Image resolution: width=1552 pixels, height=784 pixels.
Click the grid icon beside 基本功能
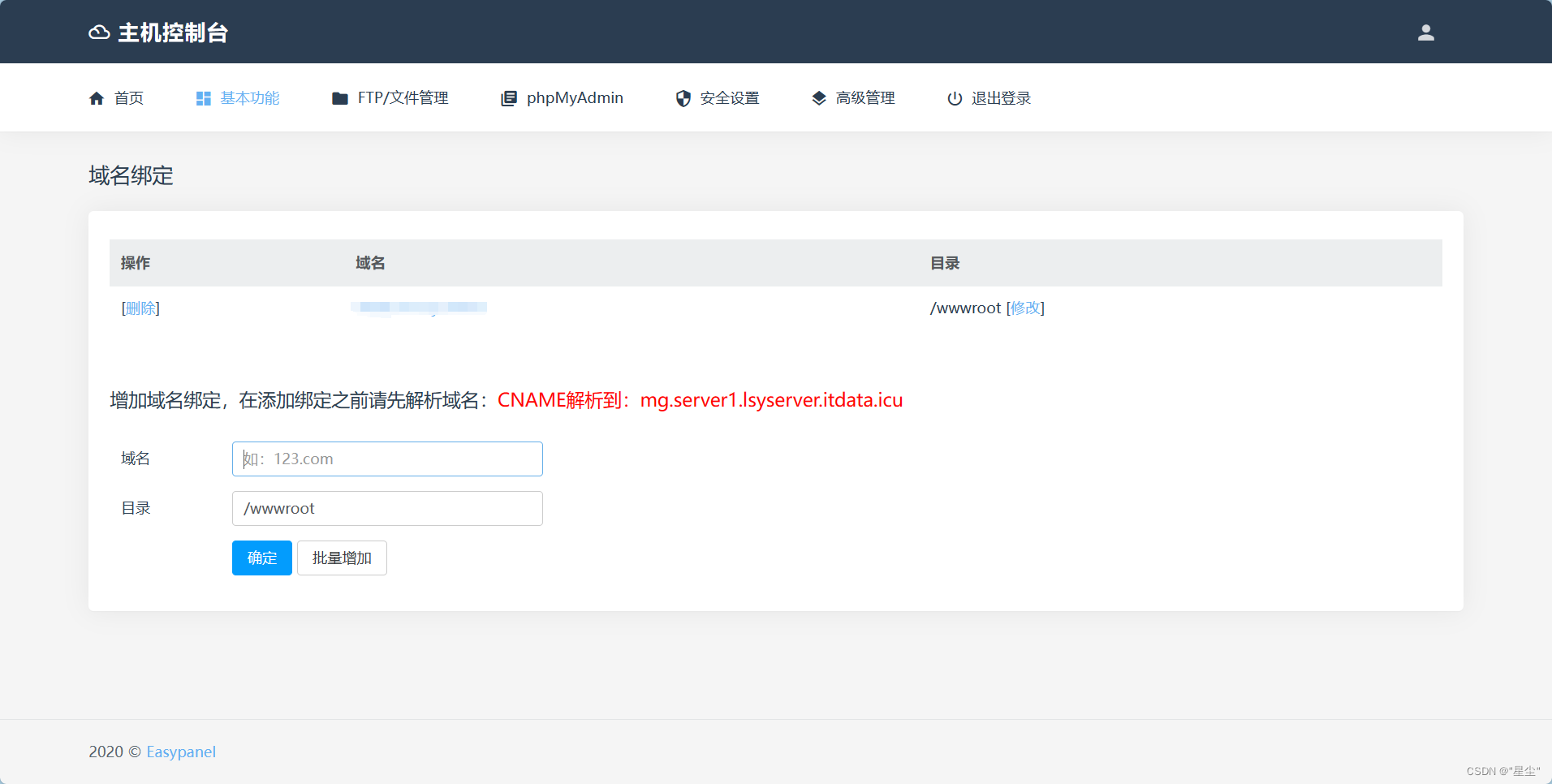pyautogui.click(x=203, y=98)
